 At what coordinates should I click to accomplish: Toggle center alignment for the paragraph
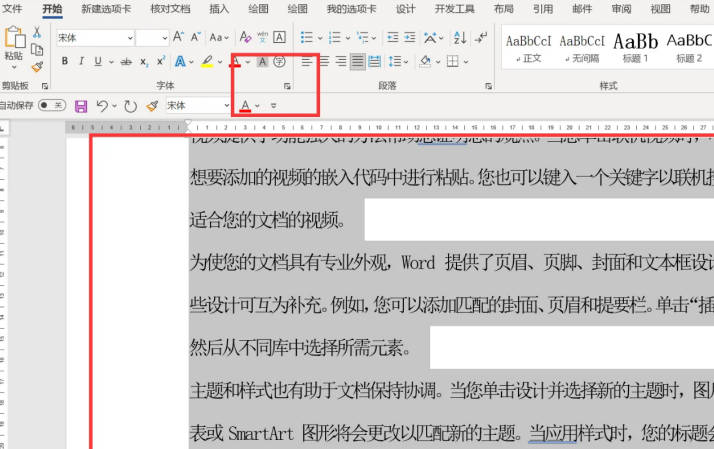pos(324,61)
